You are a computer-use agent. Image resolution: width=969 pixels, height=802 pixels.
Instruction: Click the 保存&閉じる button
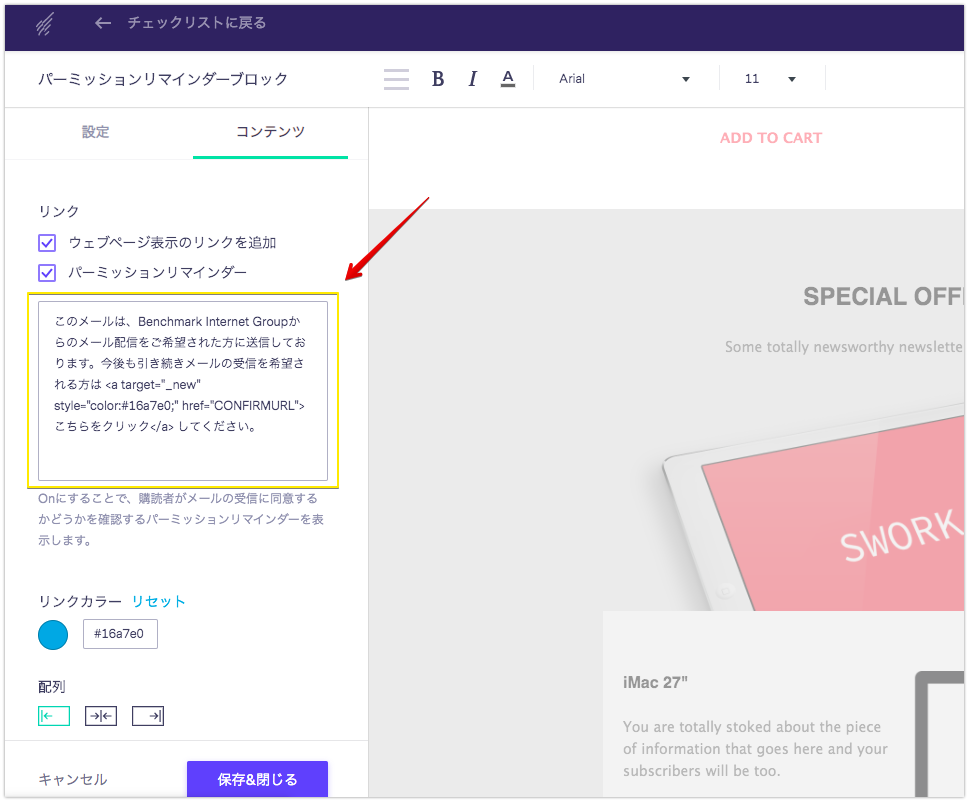(257, 778)
